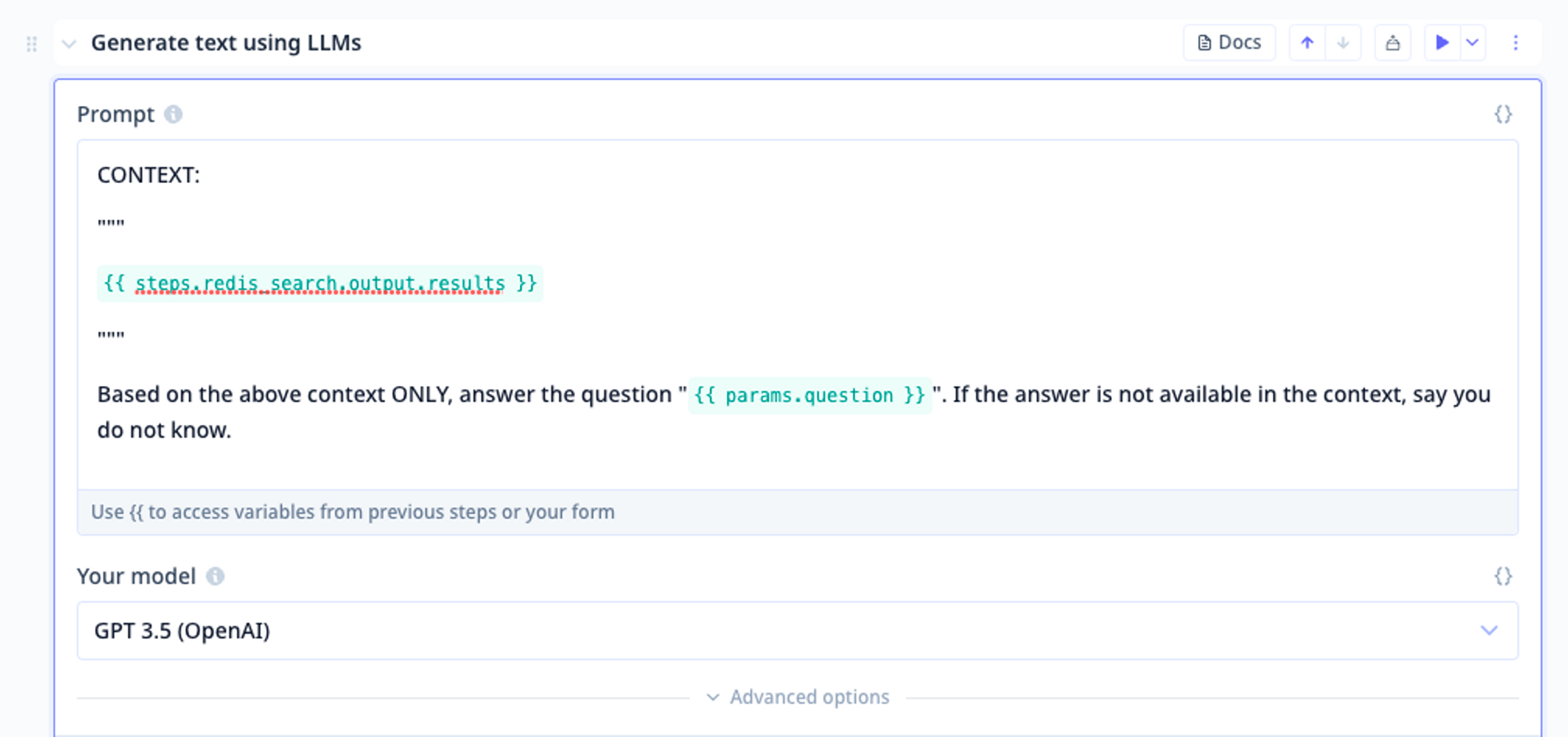Toggle variable mode braces for Prompt field
The image size is (1568, 737).
(x=1503, y=114)
